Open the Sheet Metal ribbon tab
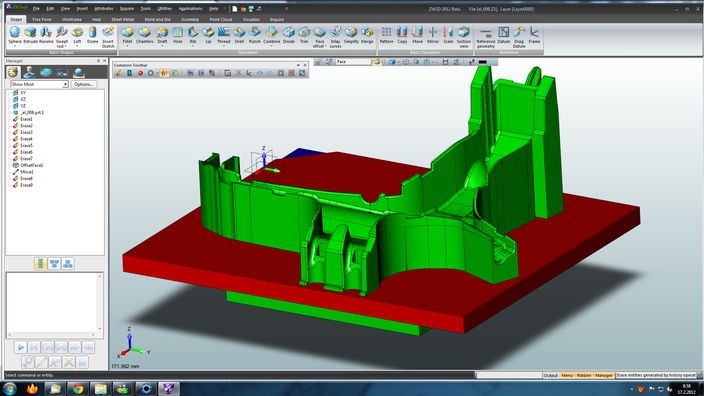The width and height of the screenshot is (704, 396). click(x=123, y=19)
